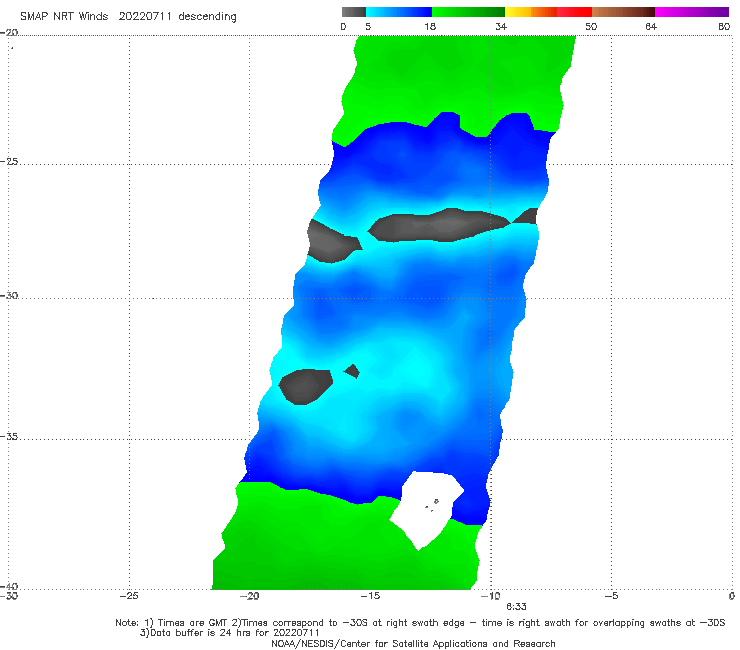Click the "-5" longitude label on the bottom axis
Screen dimensions: 740x650
coord(611,596)
